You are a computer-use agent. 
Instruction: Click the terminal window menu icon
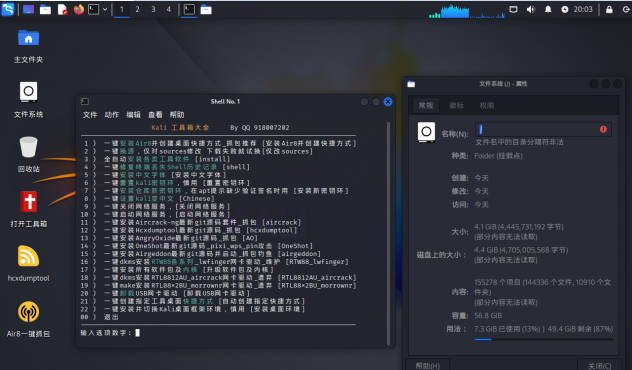click(x=85, y=102)
